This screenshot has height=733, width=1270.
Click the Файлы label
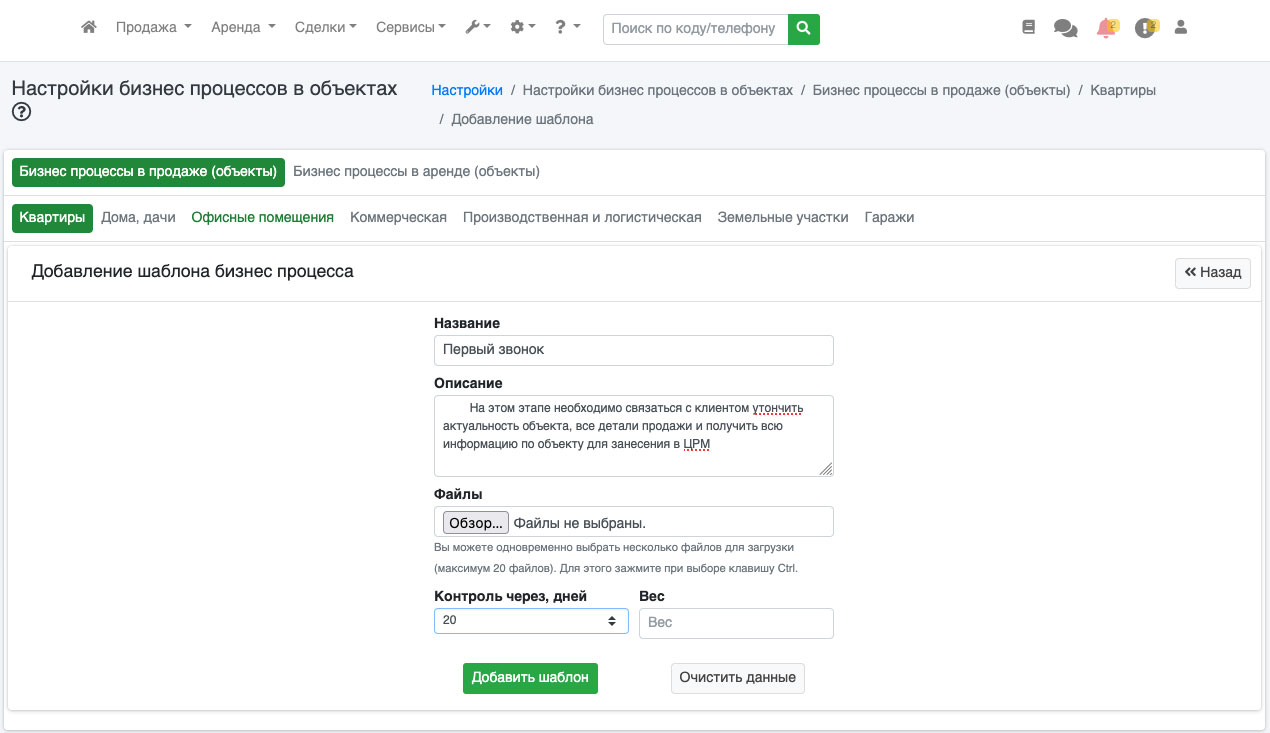(459, 494)
